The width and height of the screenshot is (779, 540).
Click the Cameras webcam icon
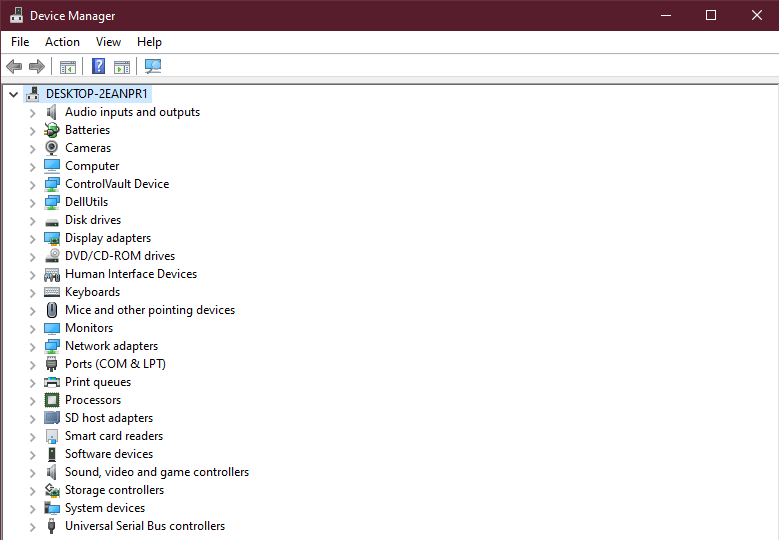pyautogui.click(x=52, y=148)
